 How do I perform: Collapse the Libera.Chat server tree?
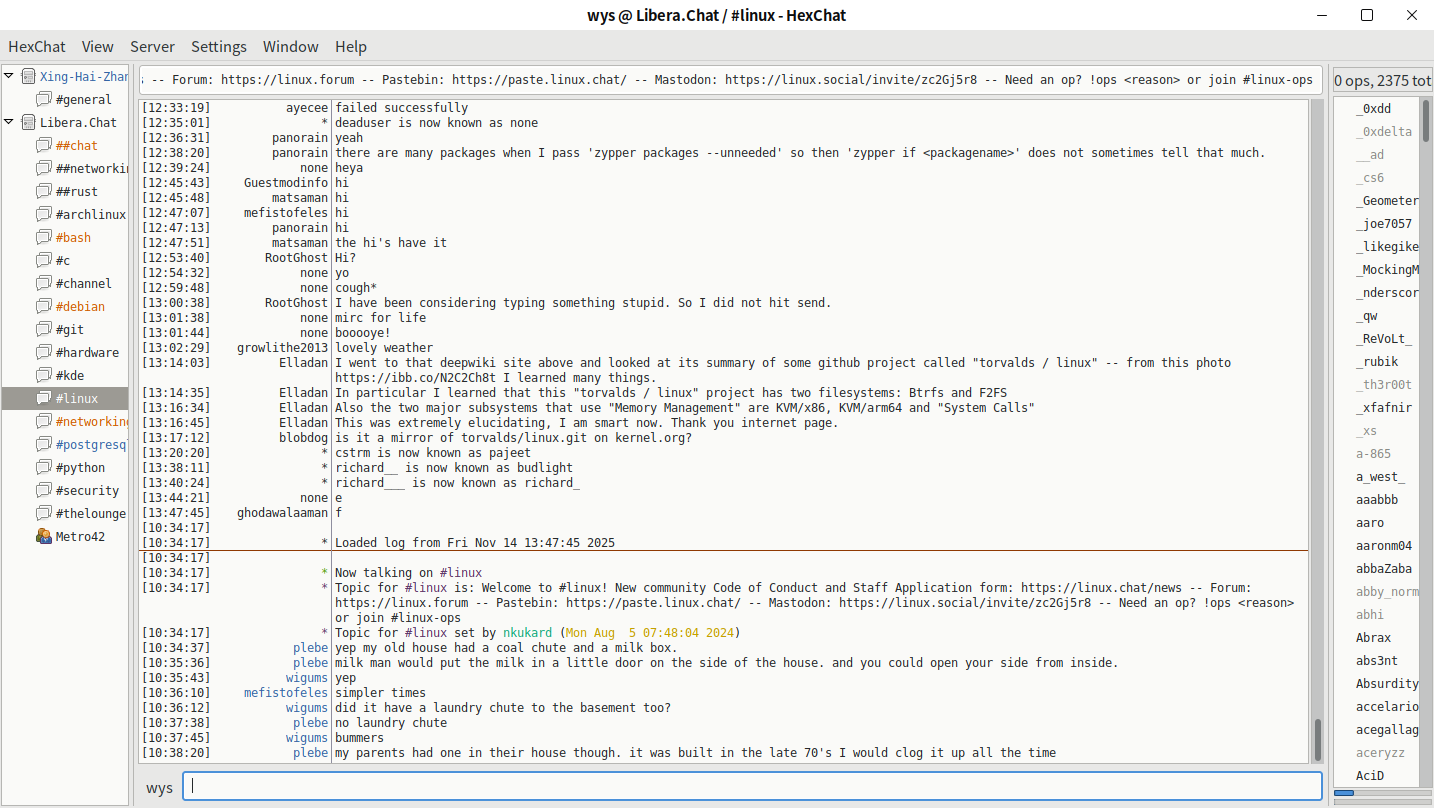tap(9, 121)
